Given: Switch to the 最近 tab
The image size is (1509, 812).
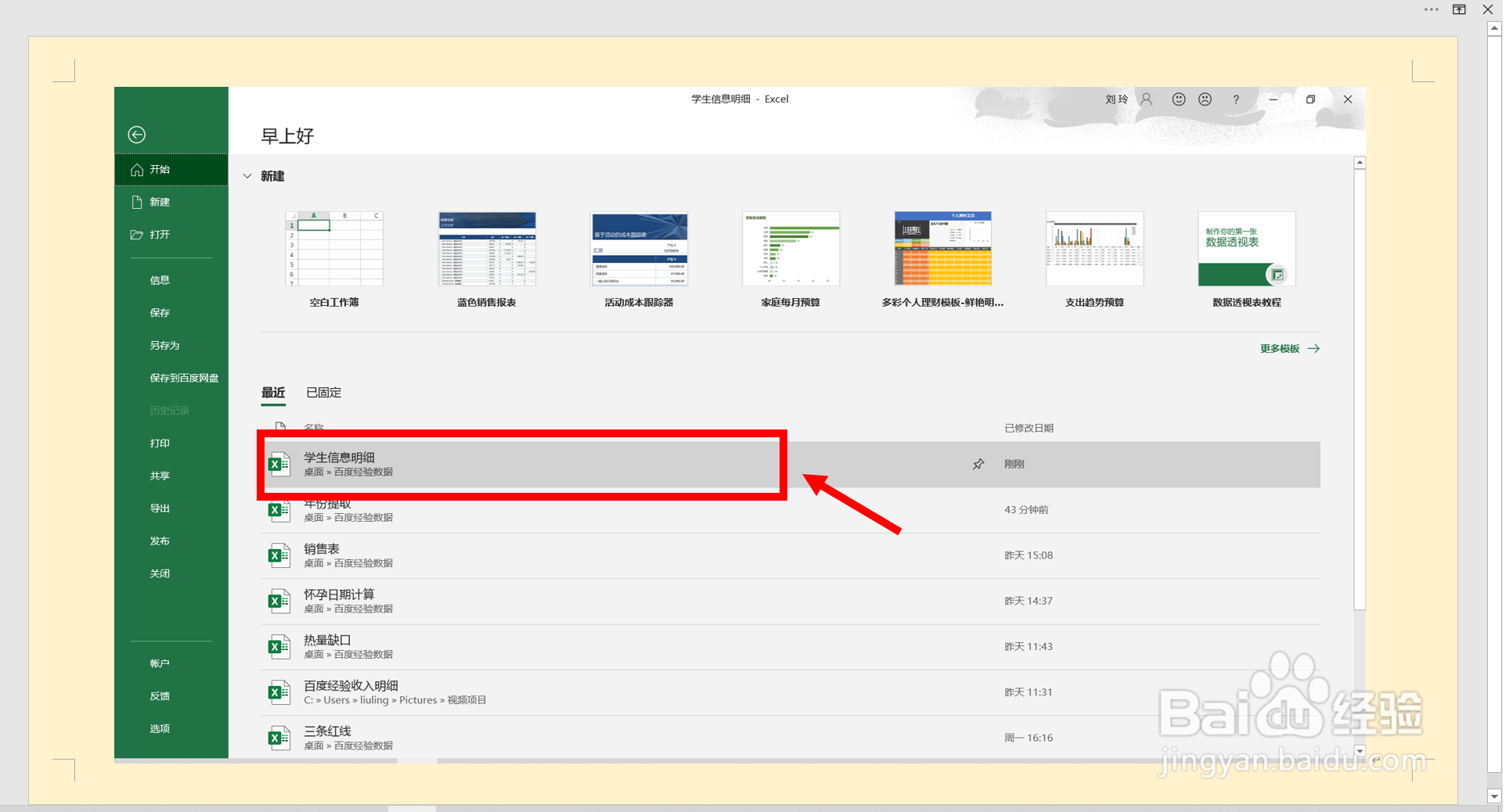Looking at the screenshot, I should coord(273,393).
